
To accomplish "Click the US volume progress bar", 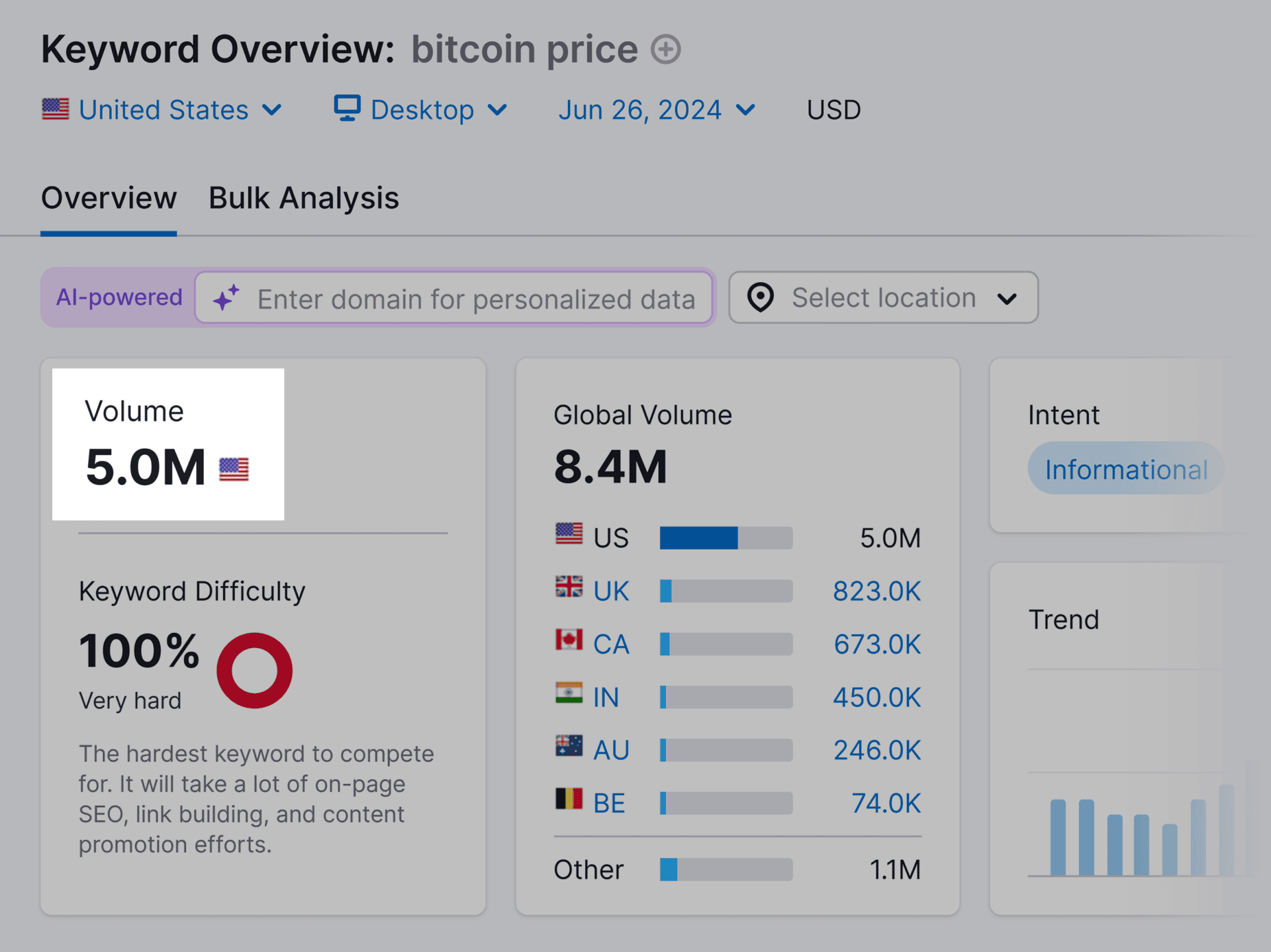I will pyautogui.click(x=725, y=537).
